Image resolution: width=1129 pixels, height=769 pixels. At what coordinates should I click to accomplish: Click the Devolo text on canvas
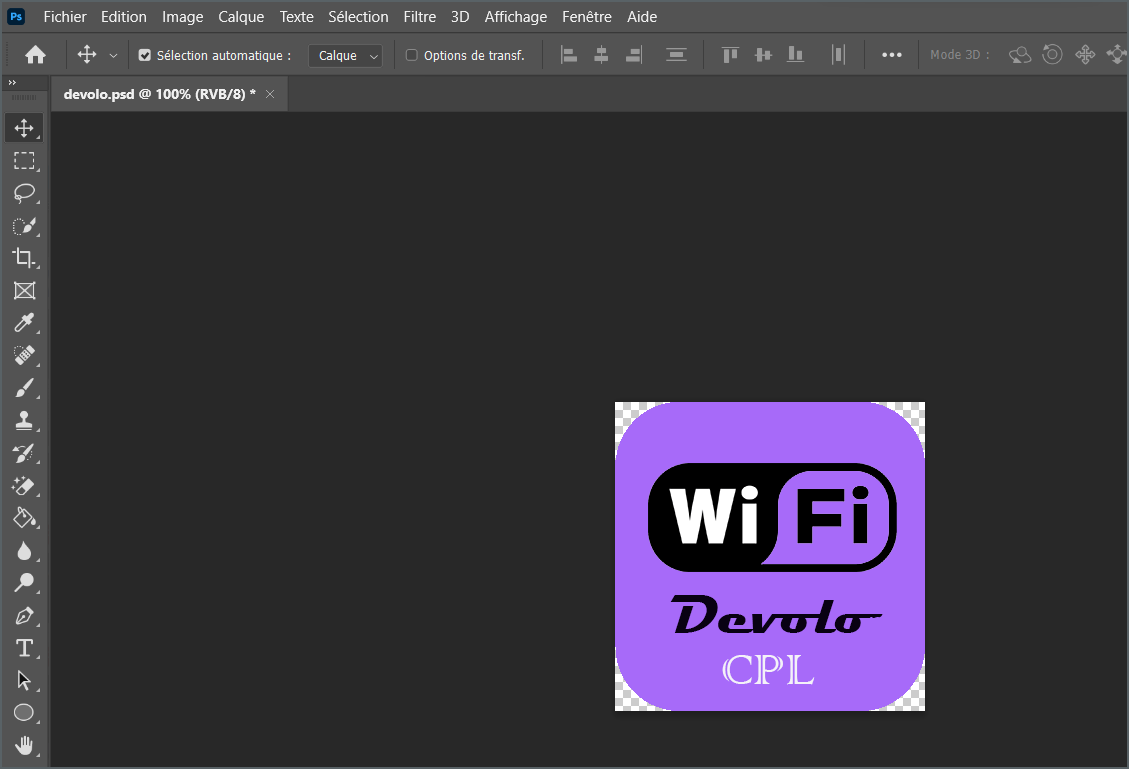point(776,616)
